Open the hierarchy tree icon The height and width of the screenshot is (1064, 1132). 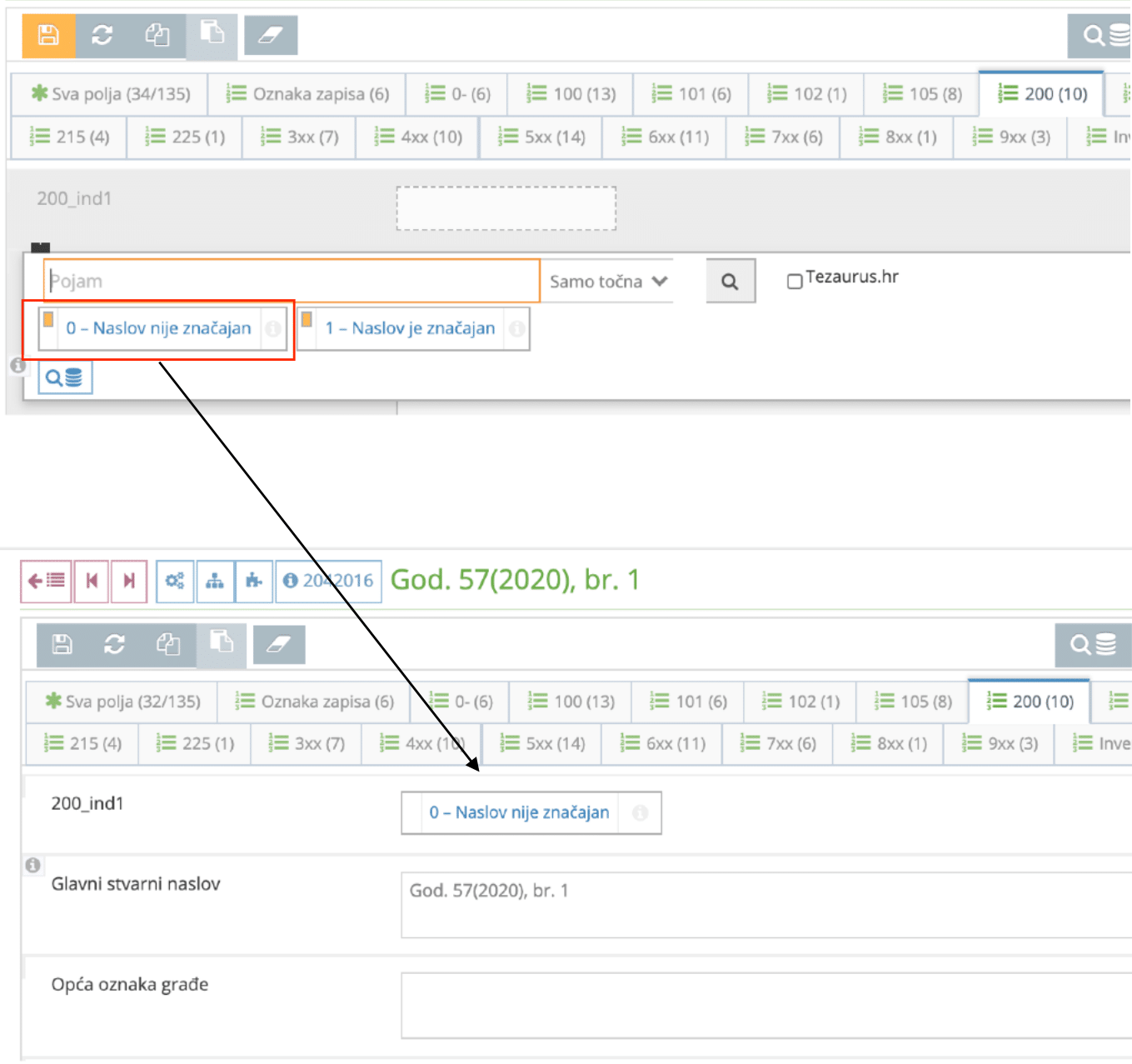point(215,581)
